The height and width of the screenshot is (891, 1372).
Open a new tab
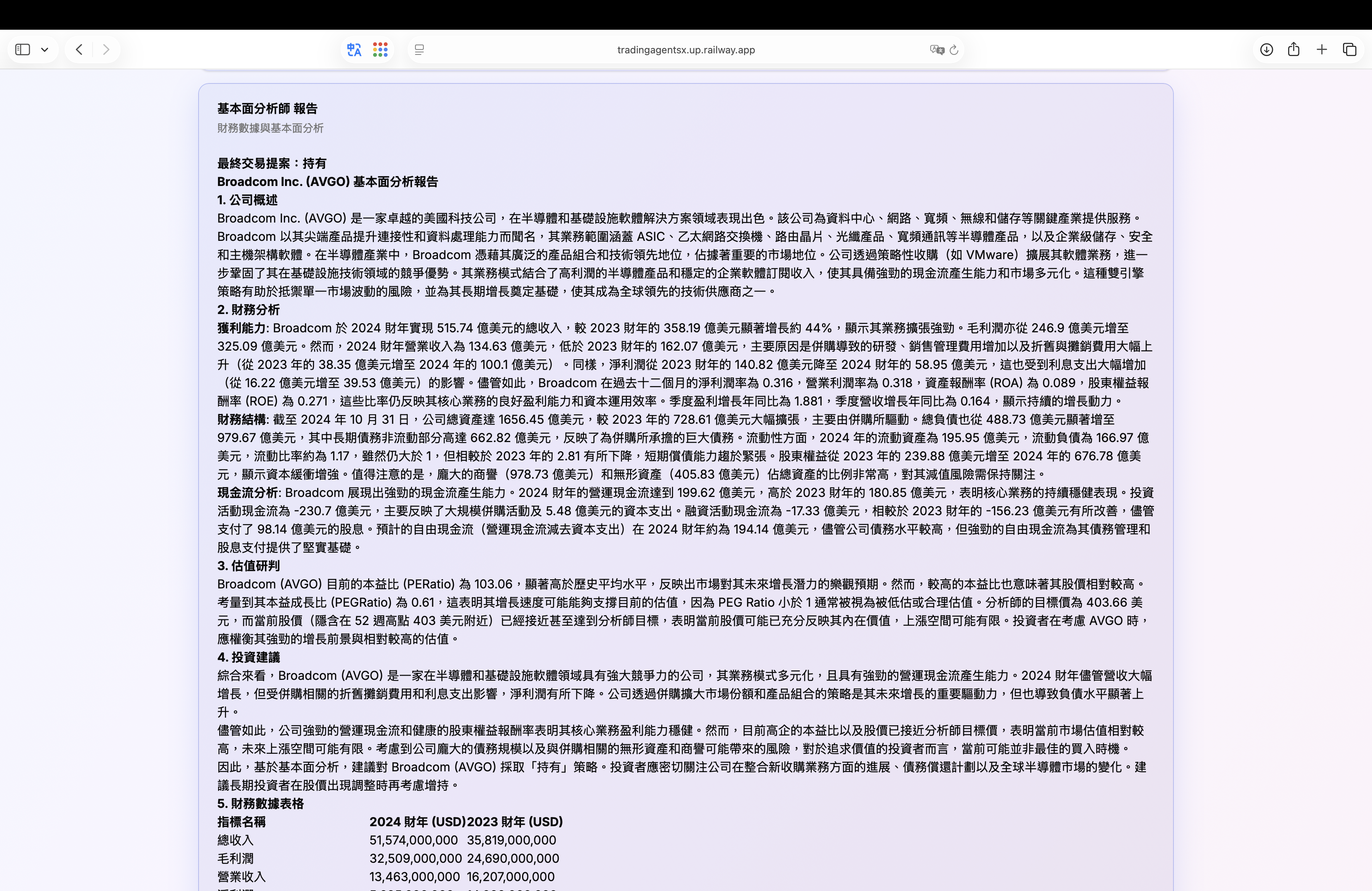(1322, 50)
